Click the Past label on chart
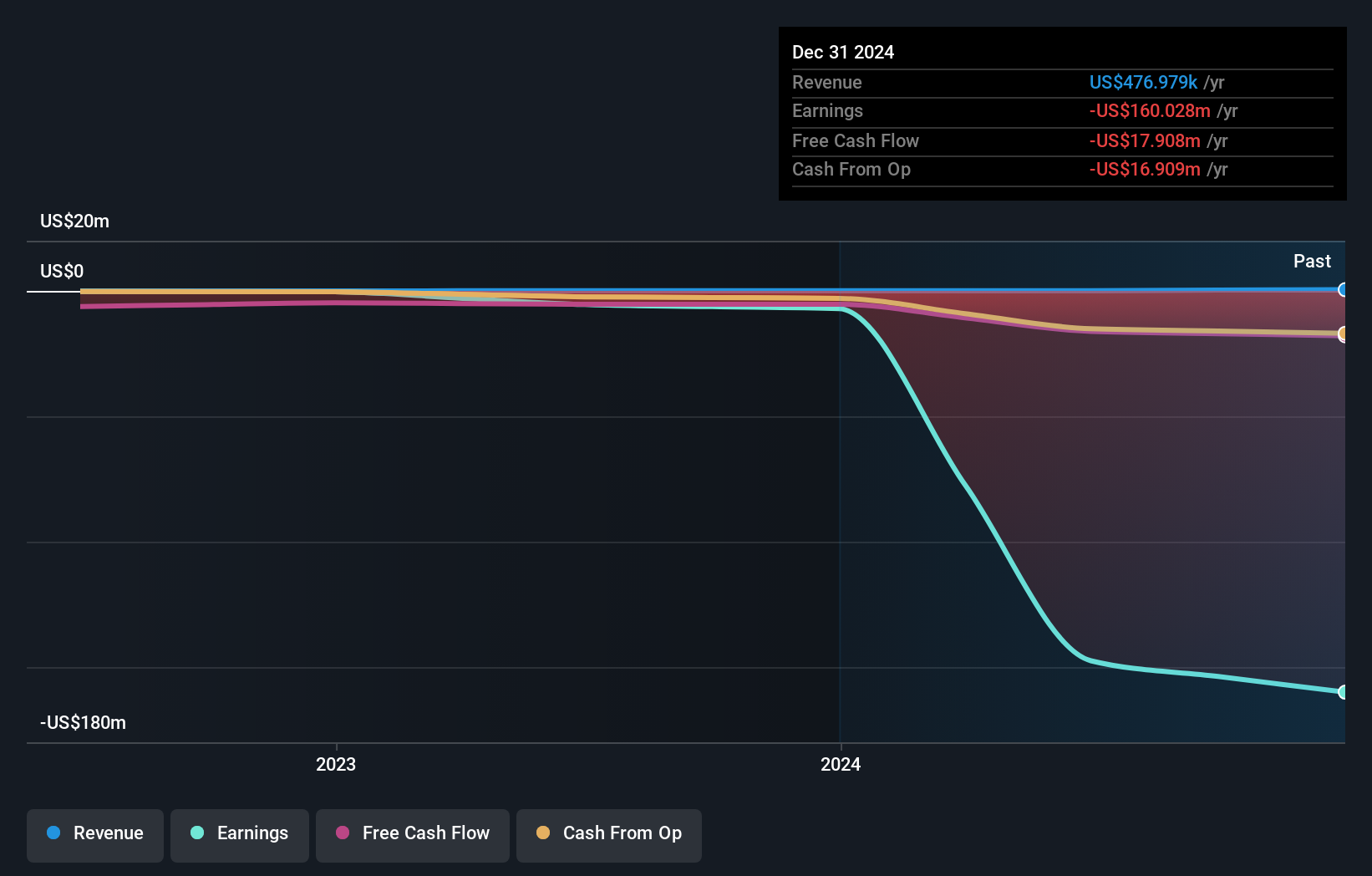The width and height of the screenshot is (1372, 876). (1312, 261)
